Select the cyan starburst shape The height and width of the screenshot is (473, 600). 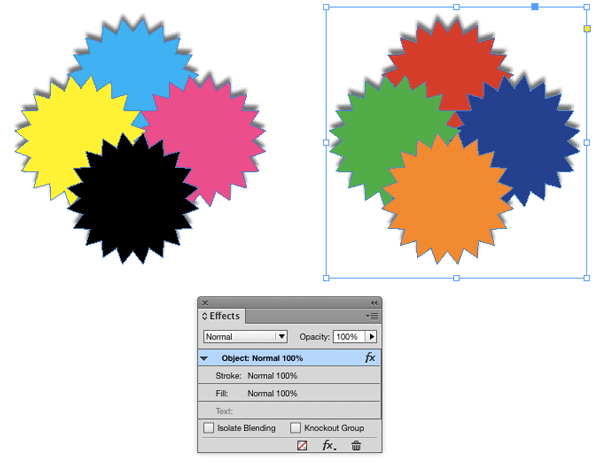tap(134, 63)
